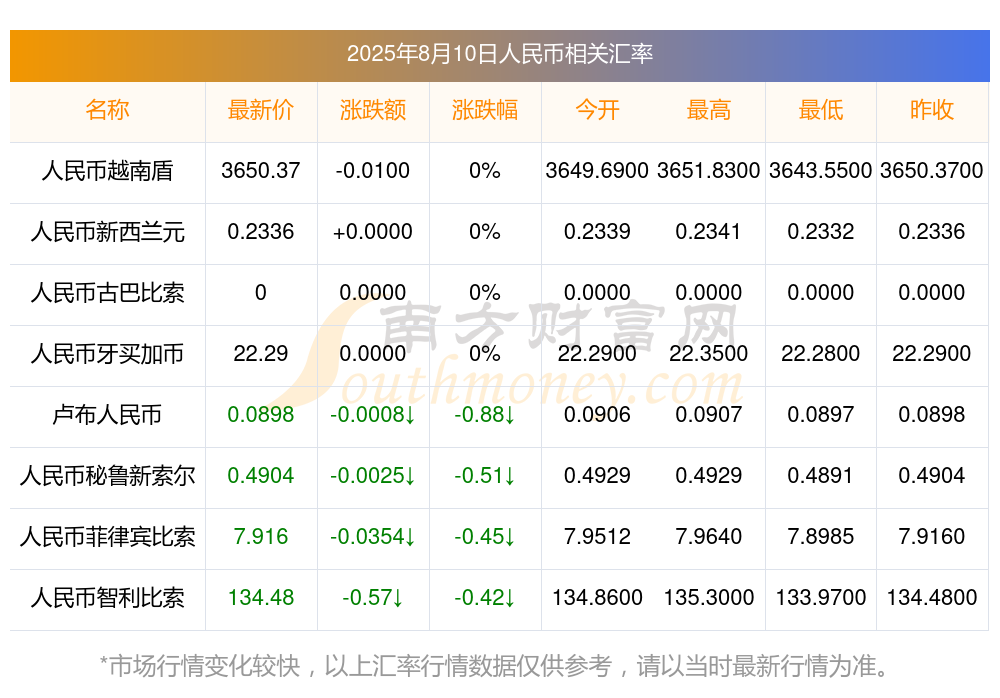
Task: Click change amount -0.0100
Action: (x=372, y=171)
